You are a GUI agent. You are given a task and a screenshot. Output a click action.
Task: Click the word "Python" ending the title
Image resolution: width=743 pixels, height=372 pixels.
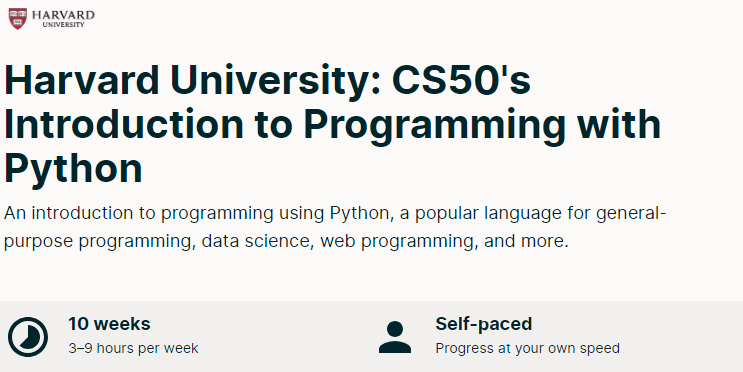tap(73, 168)
